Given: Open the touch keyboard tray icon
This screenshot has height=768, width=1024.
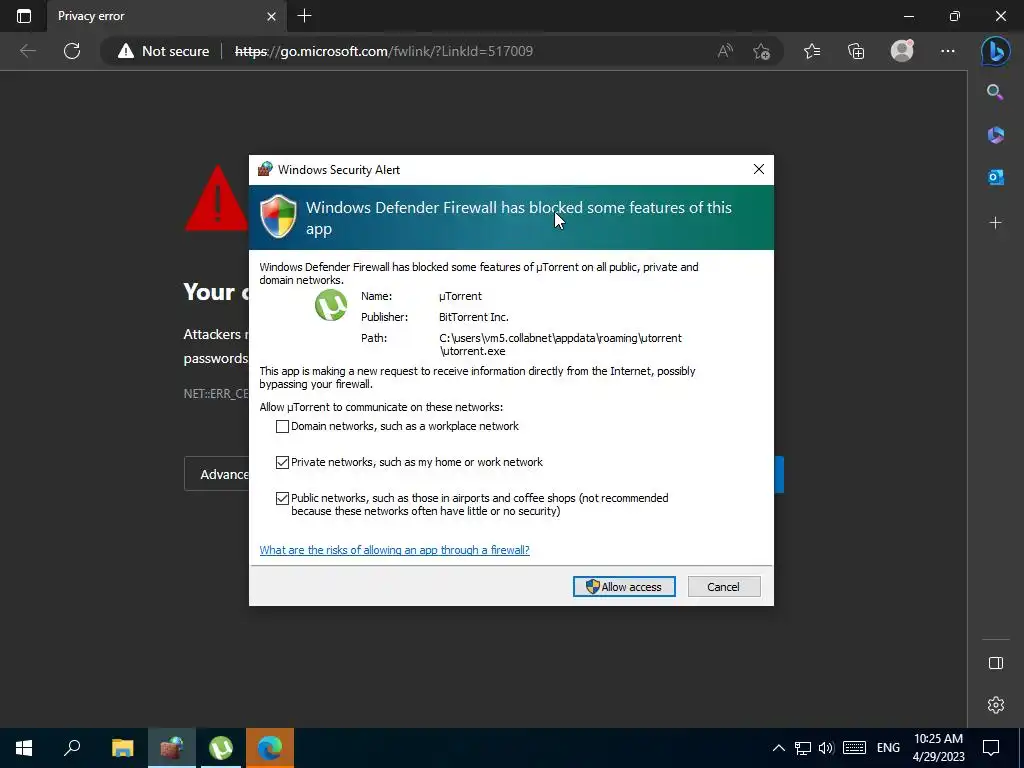Looking at the screenshot, I should tap(854, 748).
